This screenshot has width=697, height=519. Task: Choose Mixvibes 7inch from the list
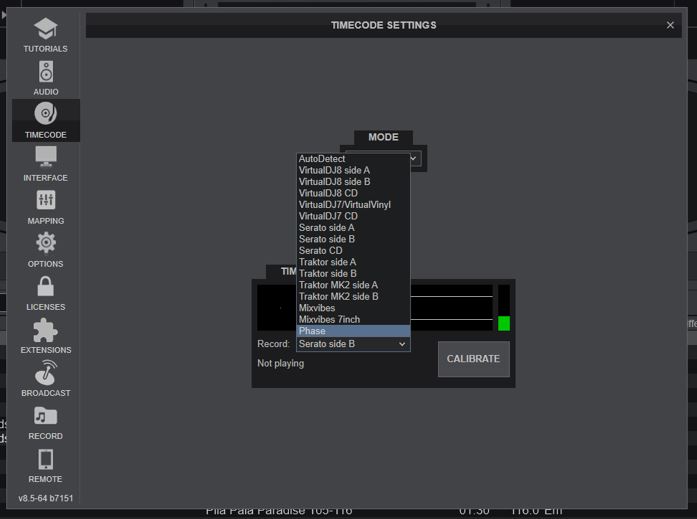[x=352, y=319]
